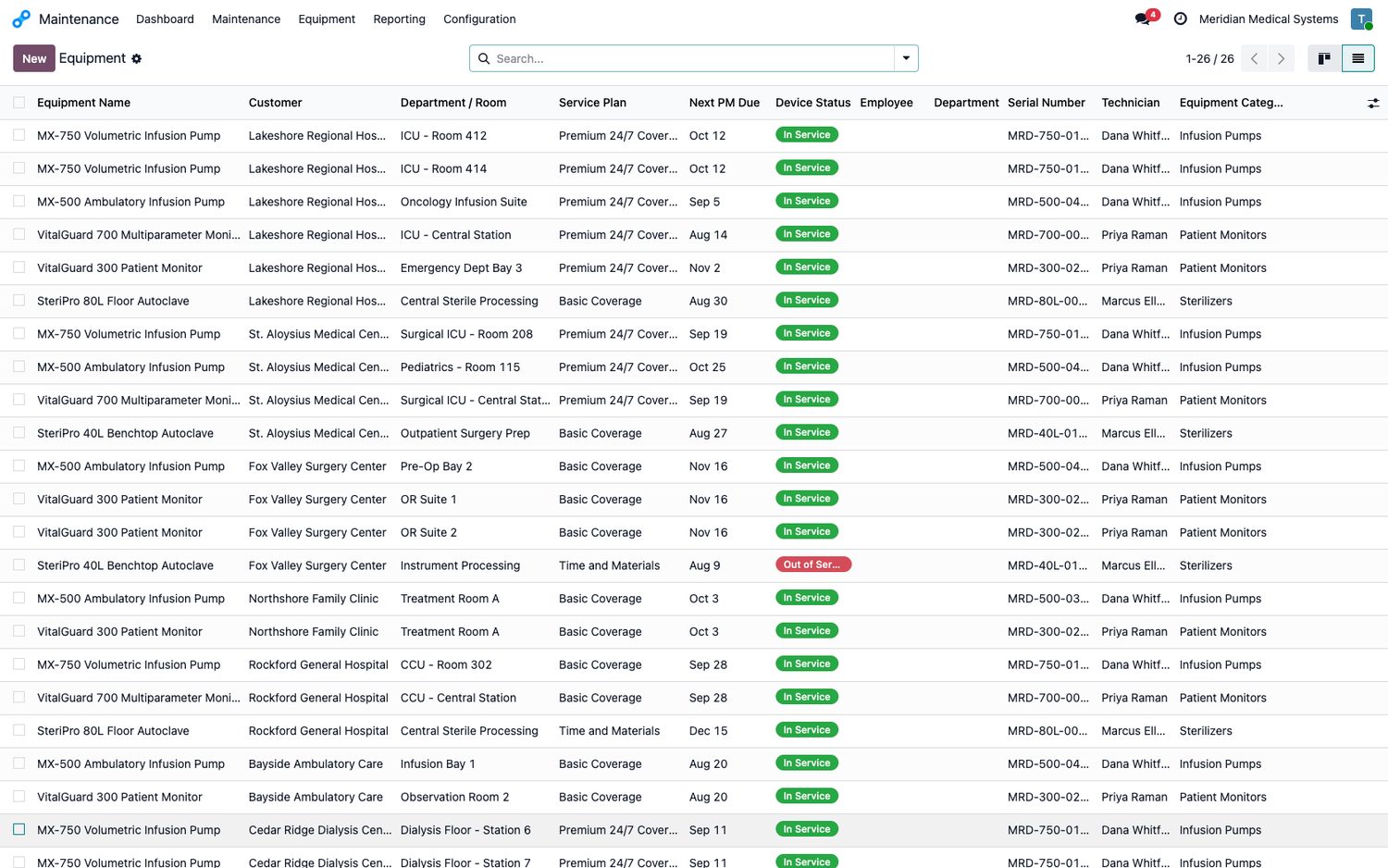Sort by Technician column header

coord(1130,103)
